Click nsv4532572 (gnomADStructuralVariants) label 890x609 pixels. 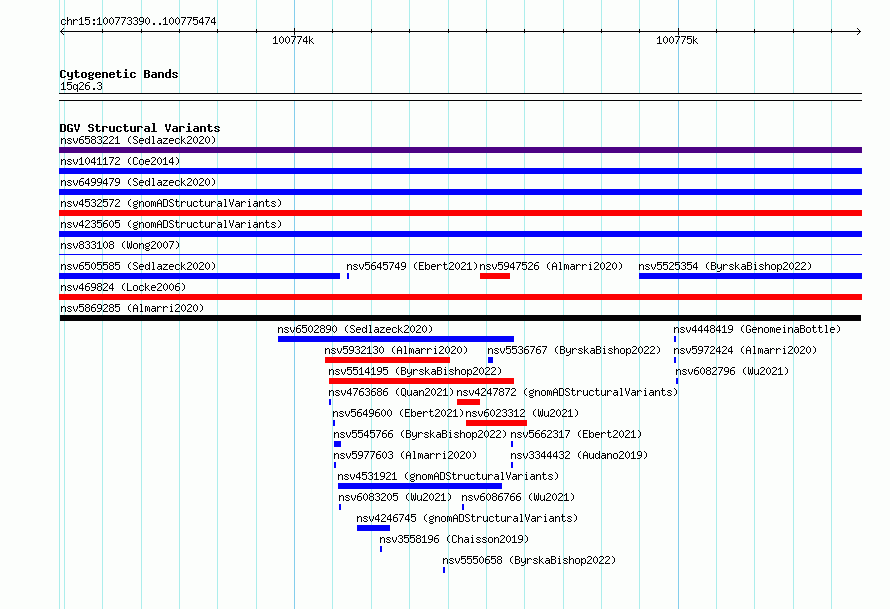click(171, 203)
